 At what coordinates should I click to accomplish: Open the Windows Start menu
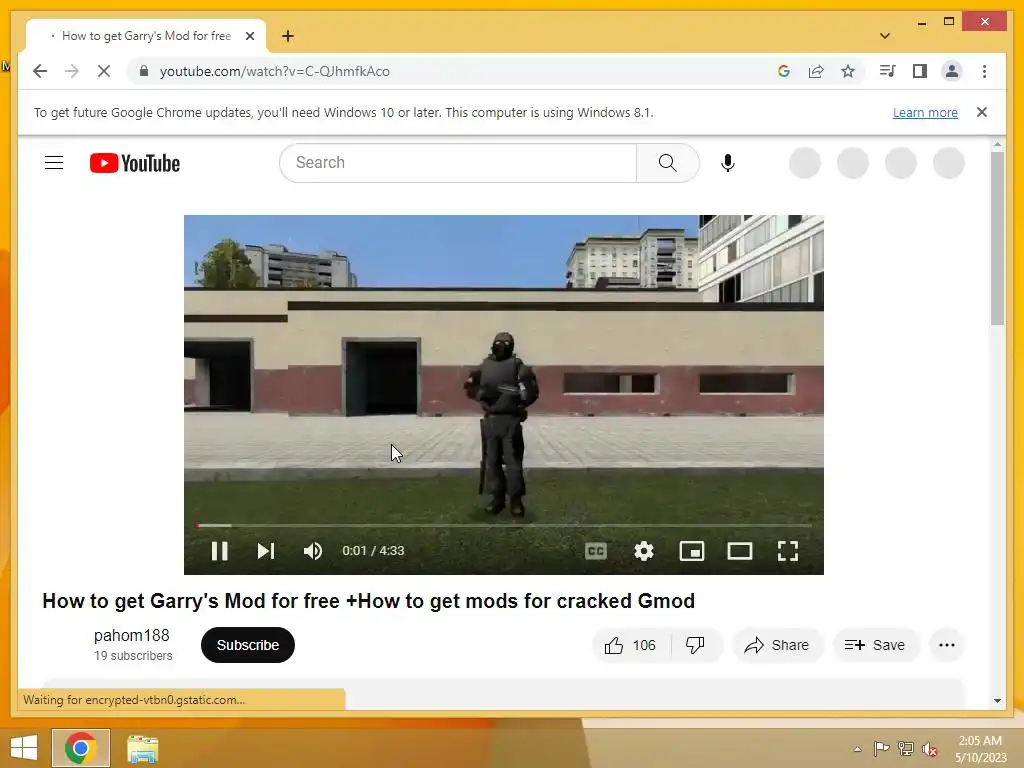click(x=24, y=748)
